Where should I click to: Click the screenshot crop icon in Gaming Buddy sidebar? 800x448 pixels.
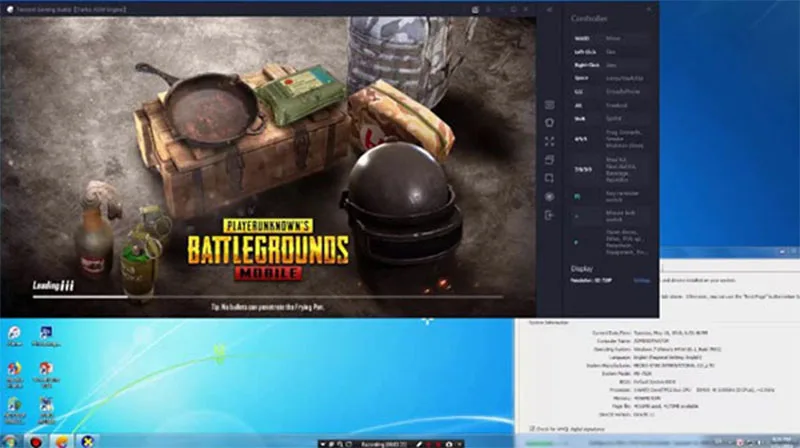click(x=549, y=178)
